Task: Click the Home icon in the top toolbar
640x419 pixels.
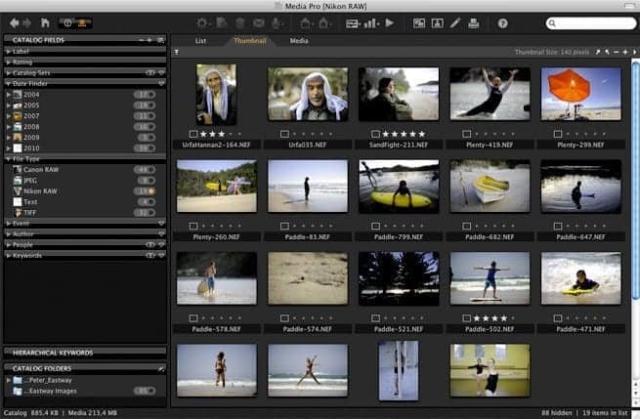Action: click(45, 22)
